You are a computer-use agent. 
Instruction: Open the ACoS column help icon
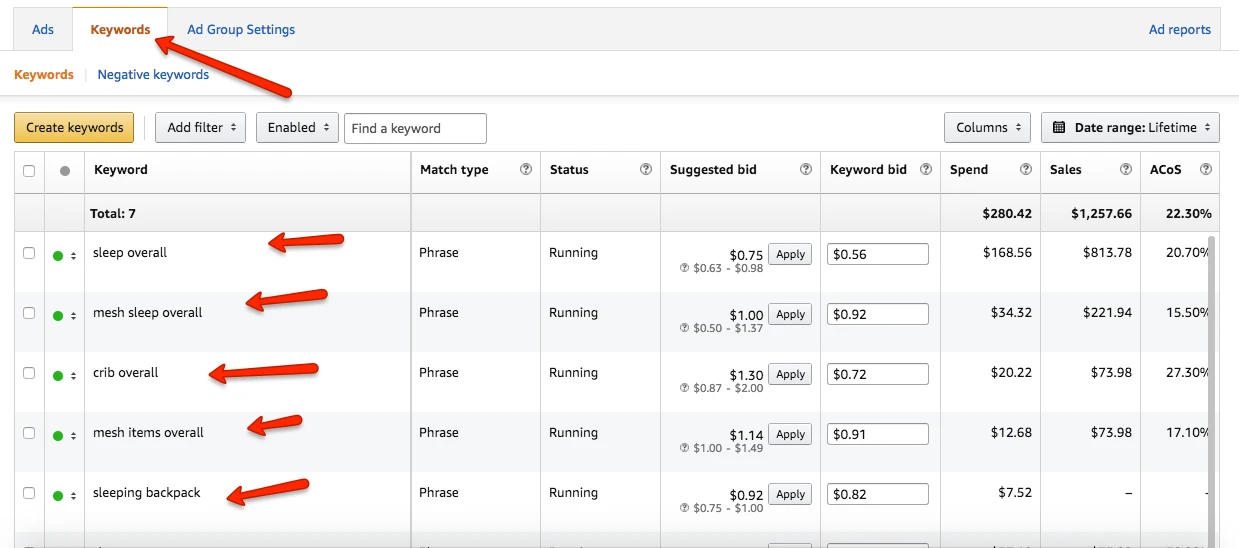coord(1206,170)
